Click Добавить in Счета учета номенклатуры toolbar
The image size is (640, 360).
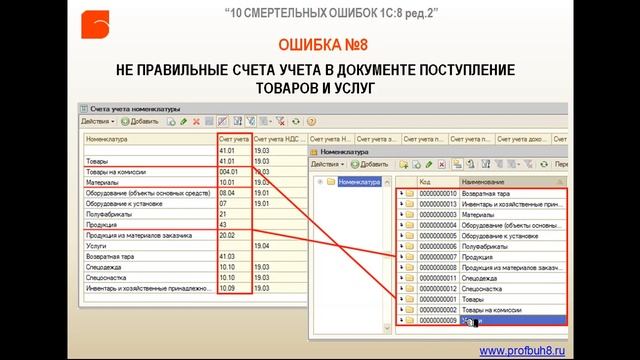click(140, 121)
